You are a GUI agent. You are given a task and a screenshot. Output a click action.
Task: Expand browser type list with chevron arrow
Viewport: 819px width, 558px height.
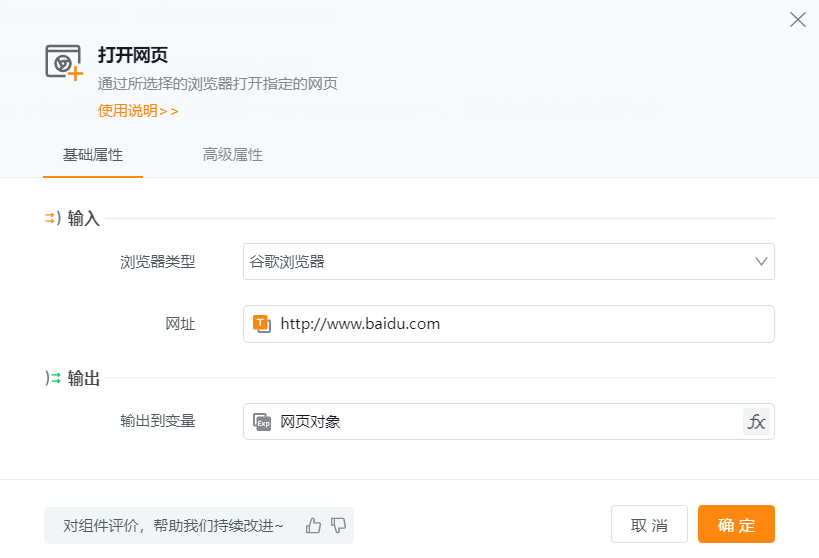click(x=761, y=262)
